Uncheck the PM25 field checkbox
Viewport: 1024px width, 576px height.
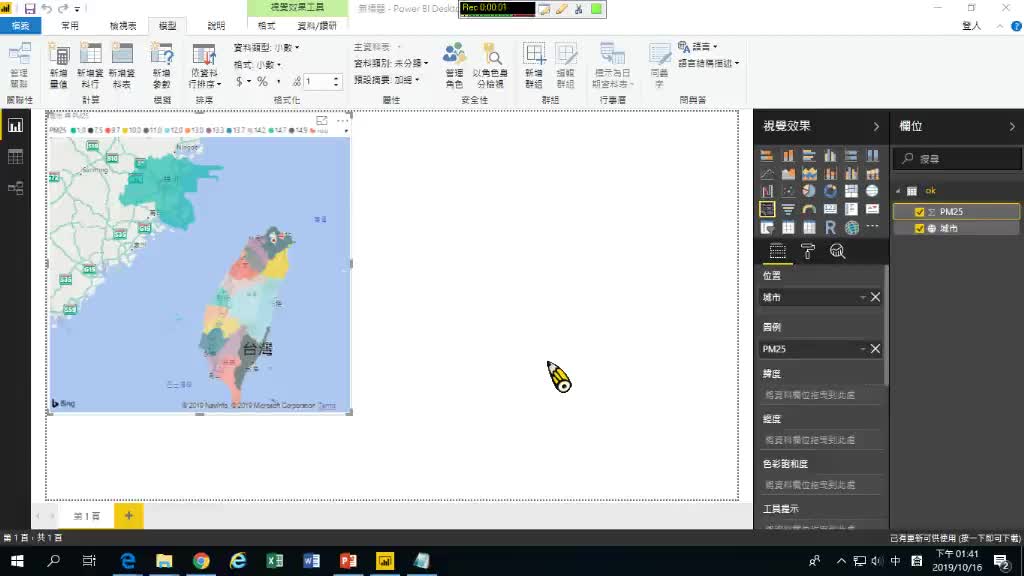tap(920, 212)
